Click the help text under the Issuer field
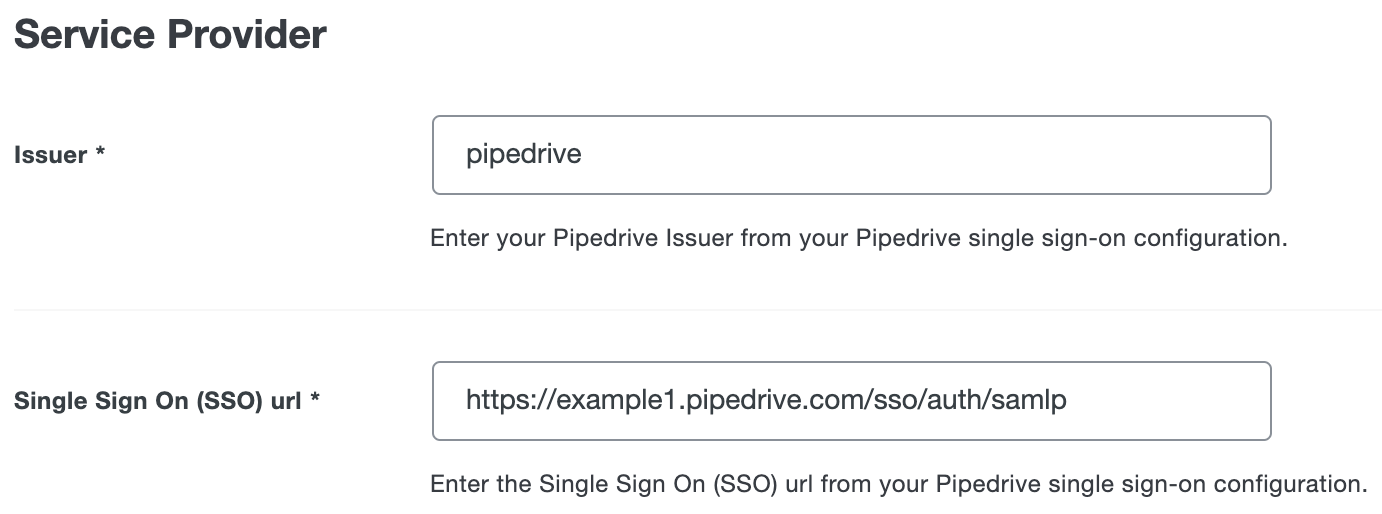The width and height of the screenshot is (1382, 514). pos(857,239)
